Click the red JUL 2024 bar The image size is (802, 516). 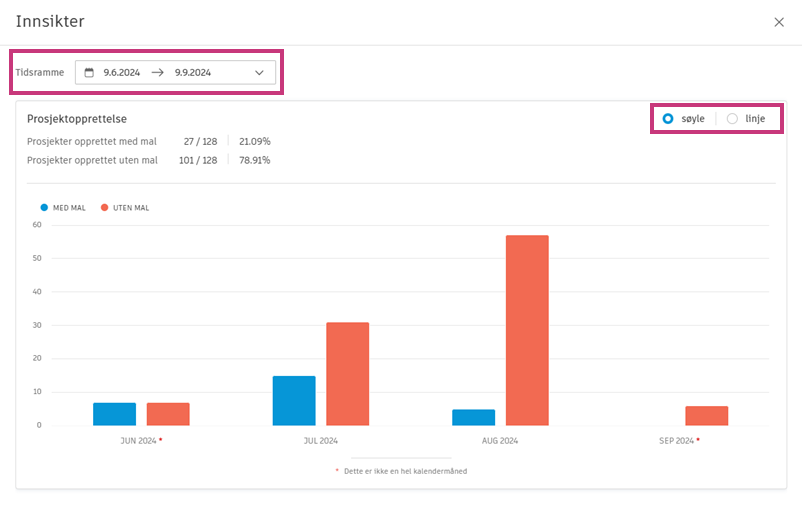coord(348,374)
